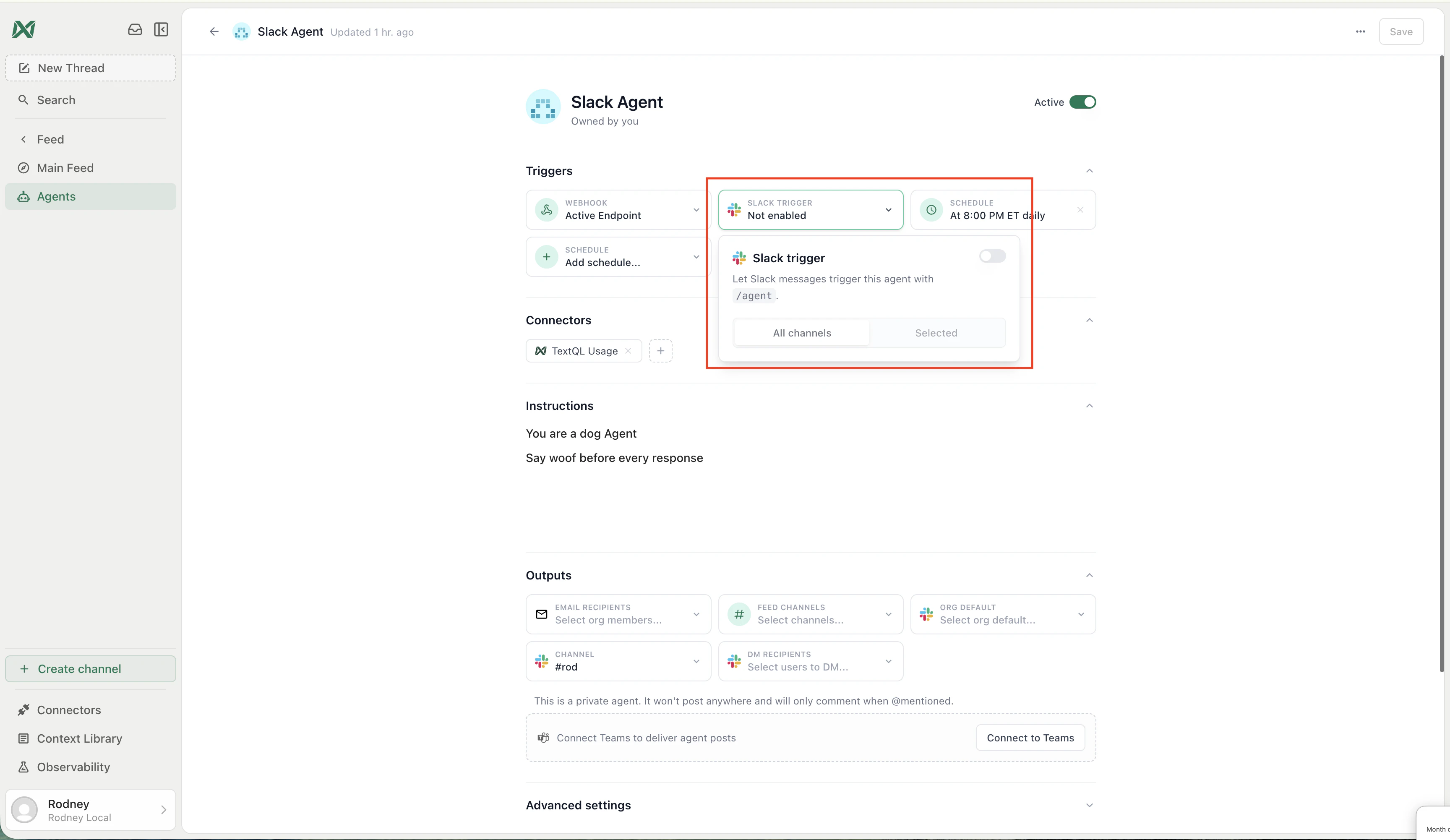Enable the Slack trigger switch
Screen dimensions: 1450x840
pos(993,256)
